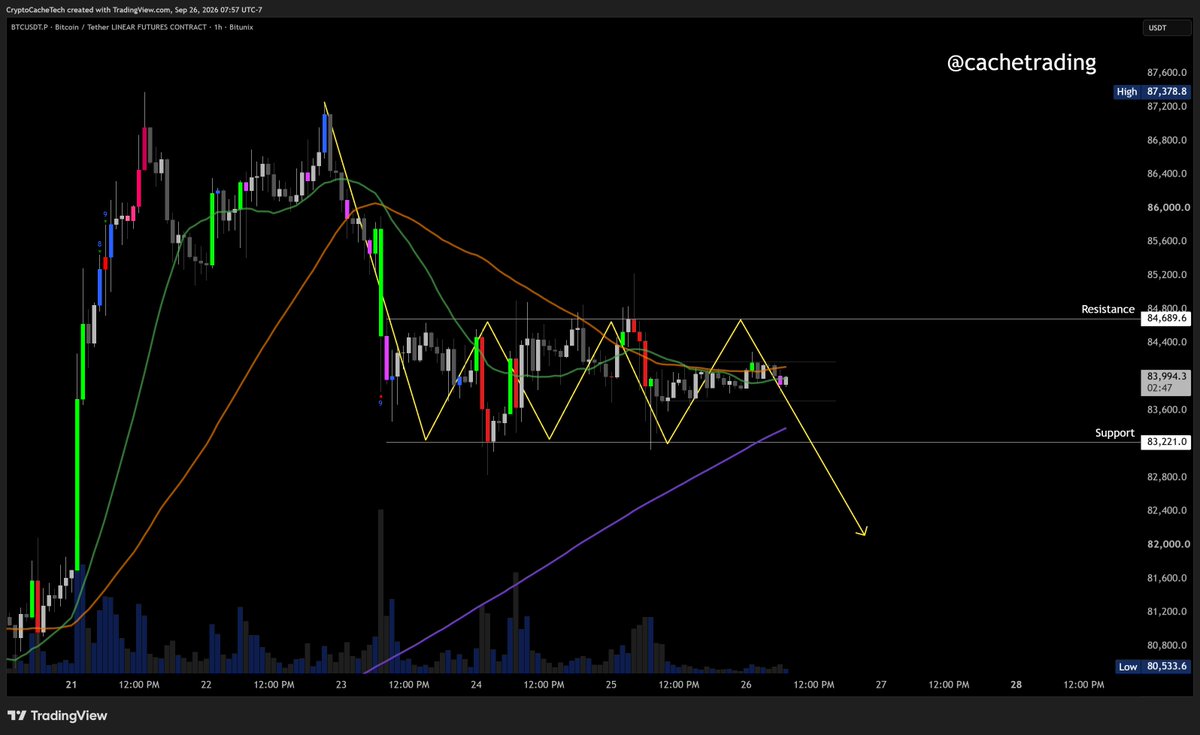Click the 85,600.0 price axis value
The height and width of the screenshot is (735, 1200).
pyautogui.click(x=1167, y=241)
